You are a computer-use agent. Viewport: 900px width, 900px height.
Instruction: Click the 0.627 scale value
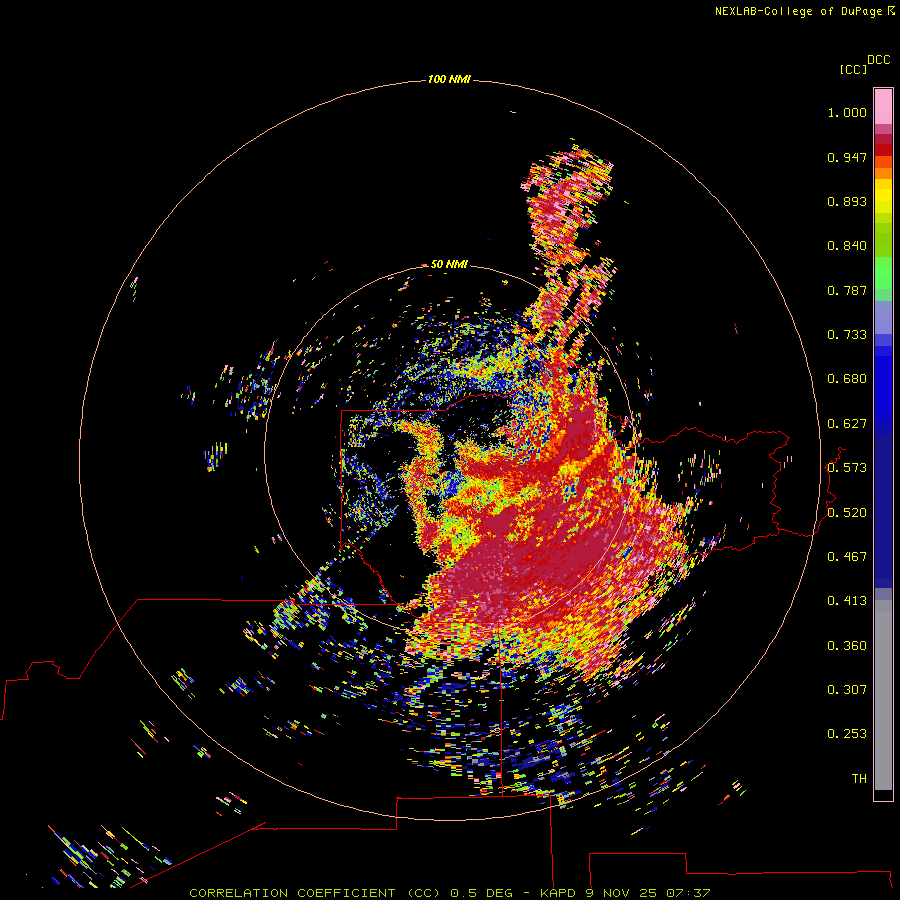pos(847,424)
